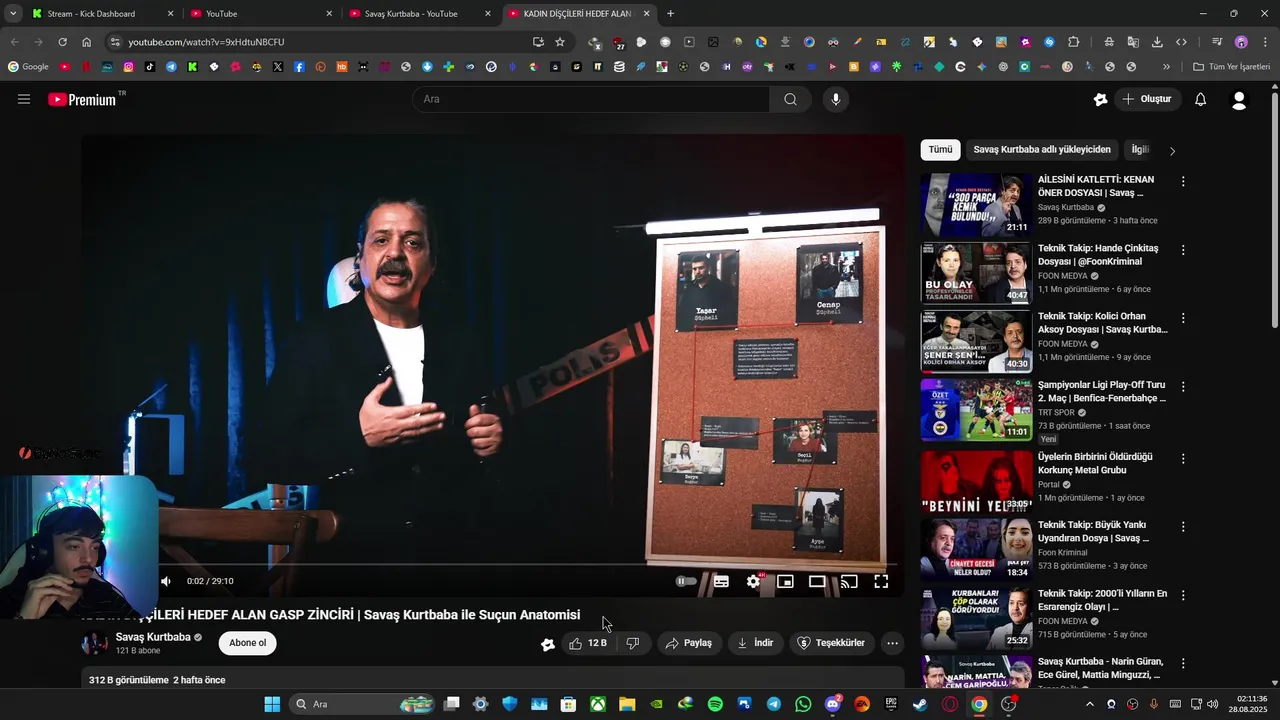Subscribe using Abone ol button
1280x720 pixels.
tap(247, 643)
